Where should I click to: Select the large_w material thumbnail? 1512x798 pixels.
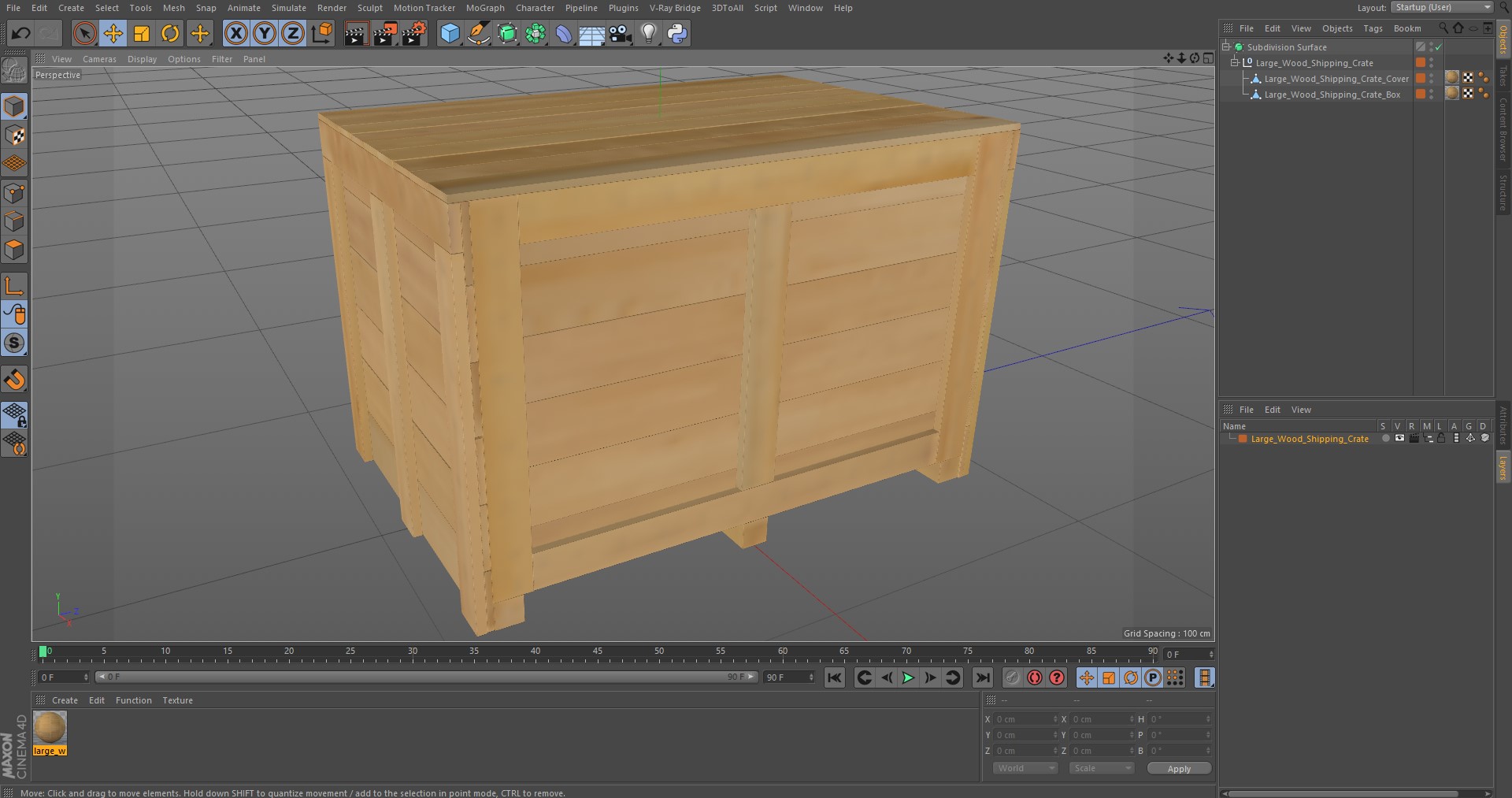(x=50, y=729)
